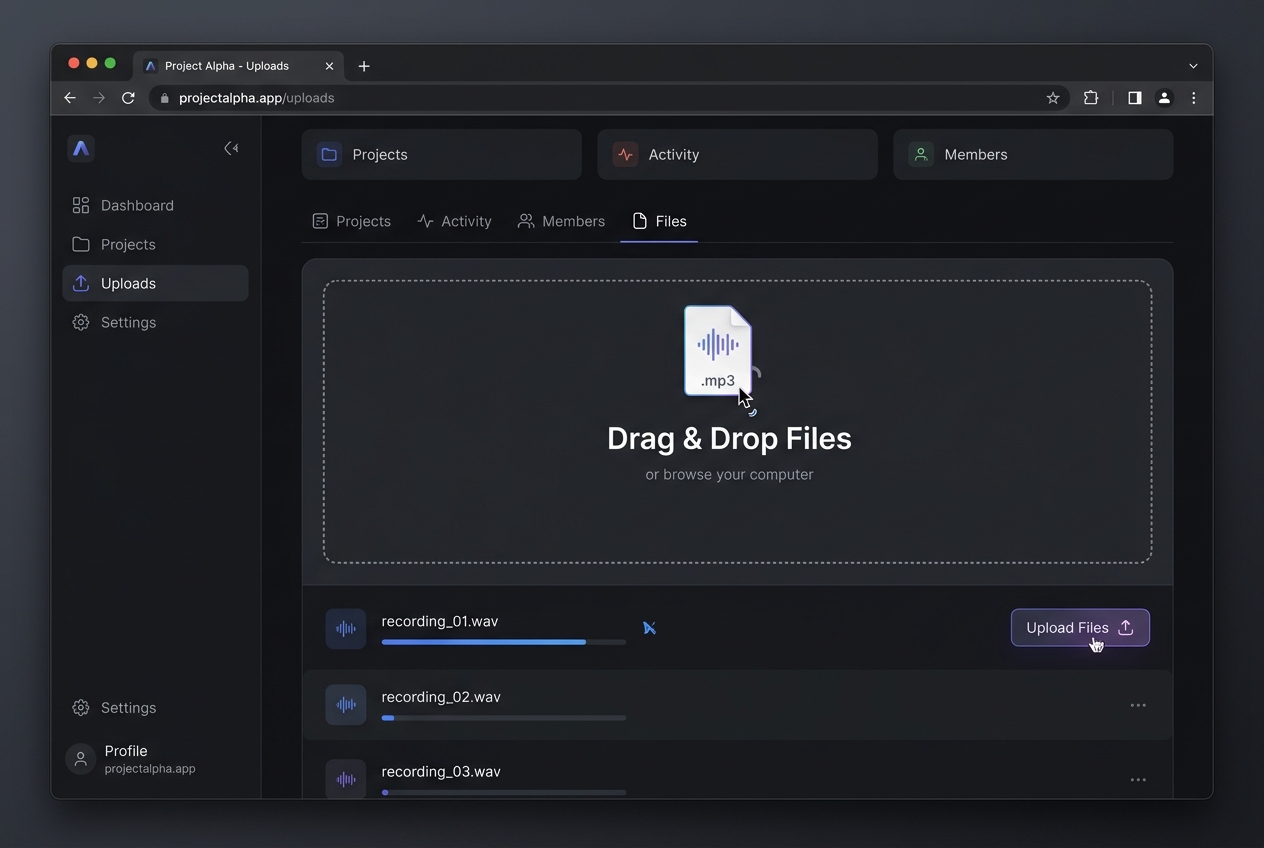Expand the browser tab search chevron
1264x848 pixels.
(1193, 66)
